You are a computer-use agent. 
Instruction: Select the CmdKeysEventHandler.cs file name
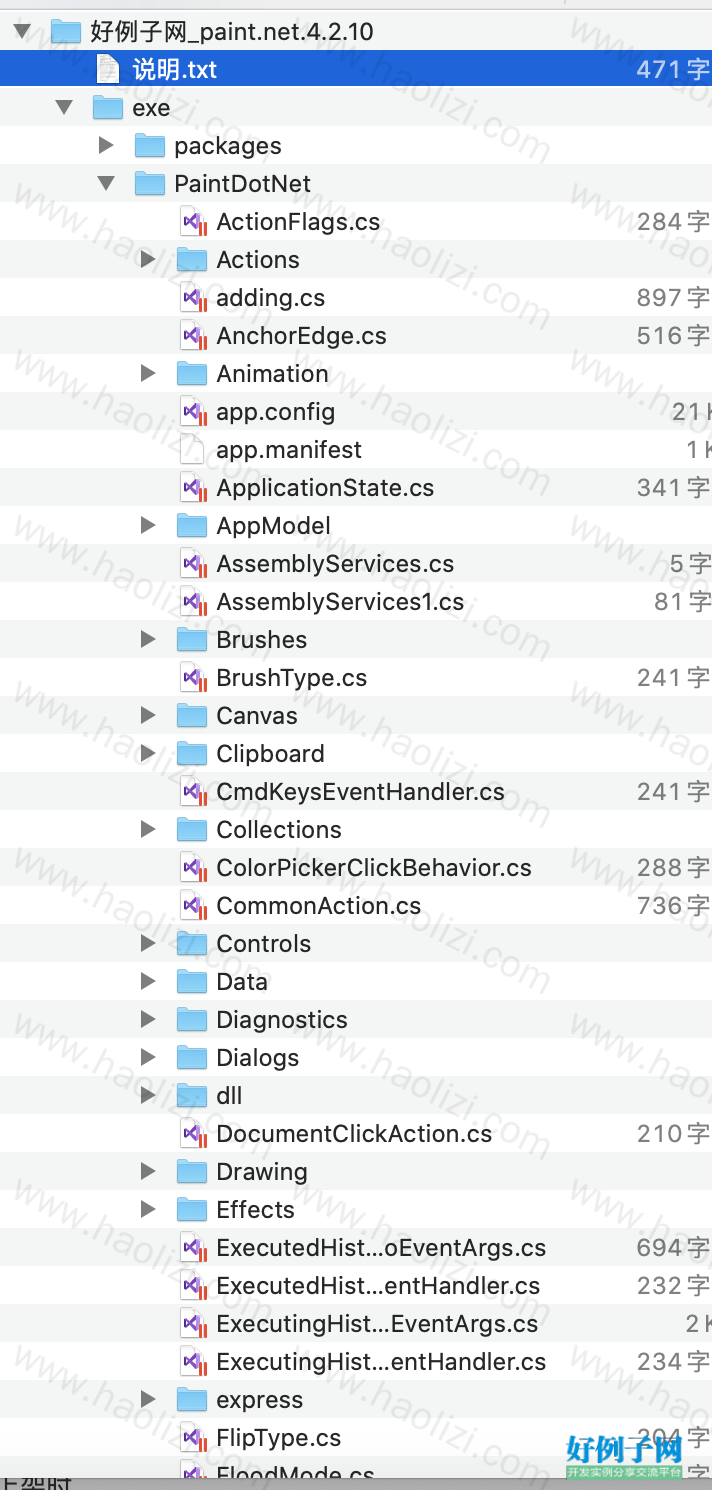coord(360,792)
